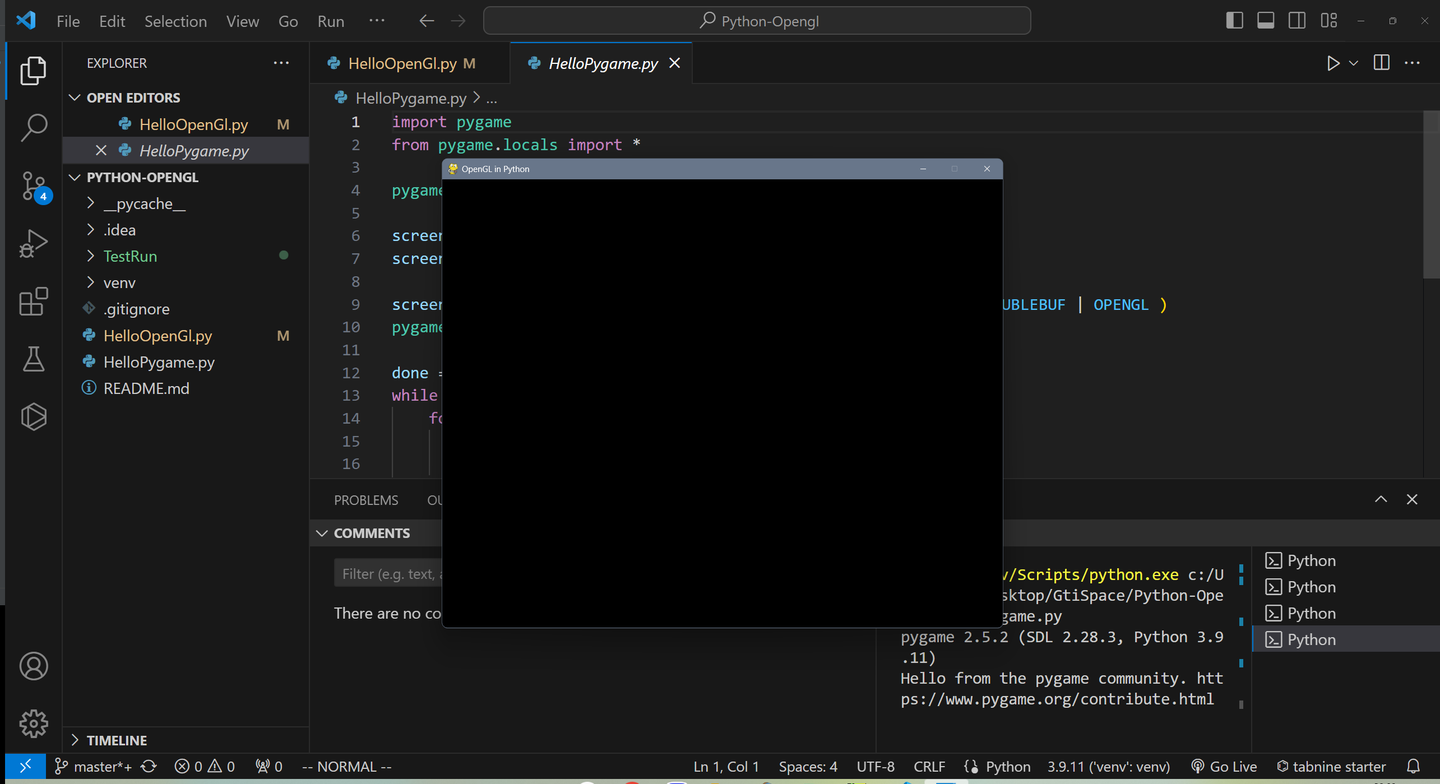Open the Manage settings gear

point(34,722)
